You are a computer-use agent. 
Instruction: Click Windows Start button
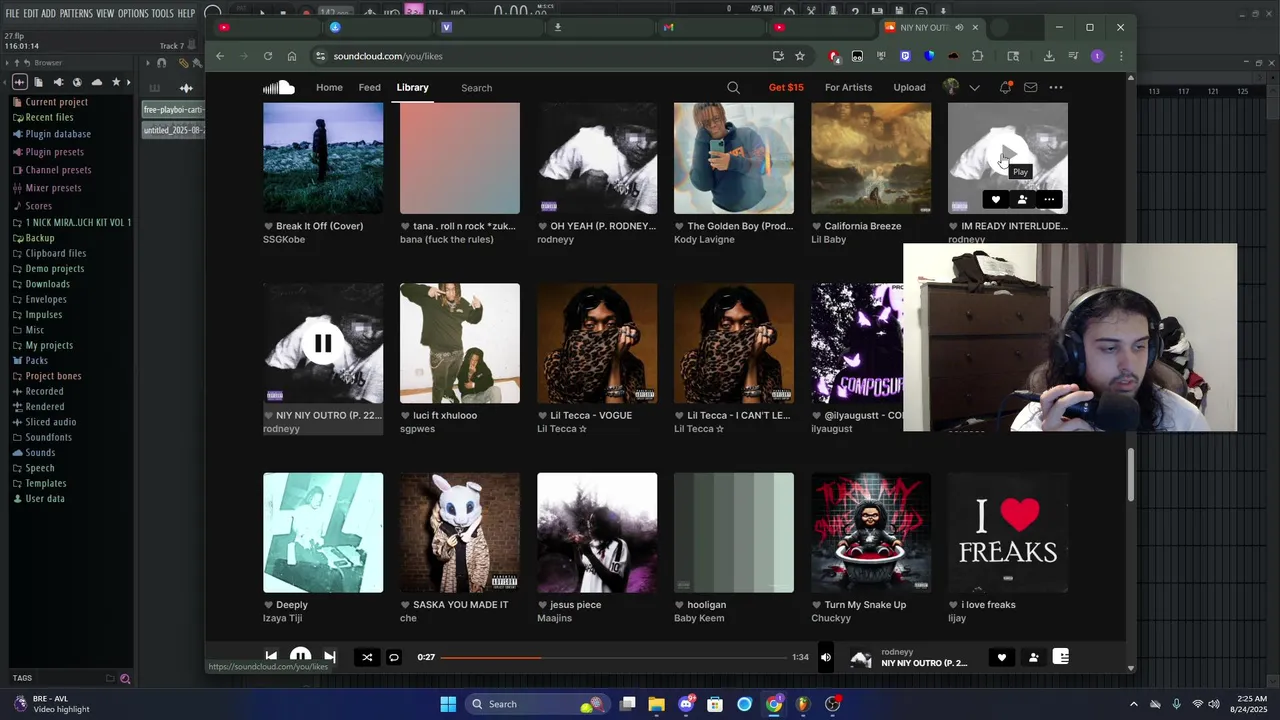tap(448, 704)
